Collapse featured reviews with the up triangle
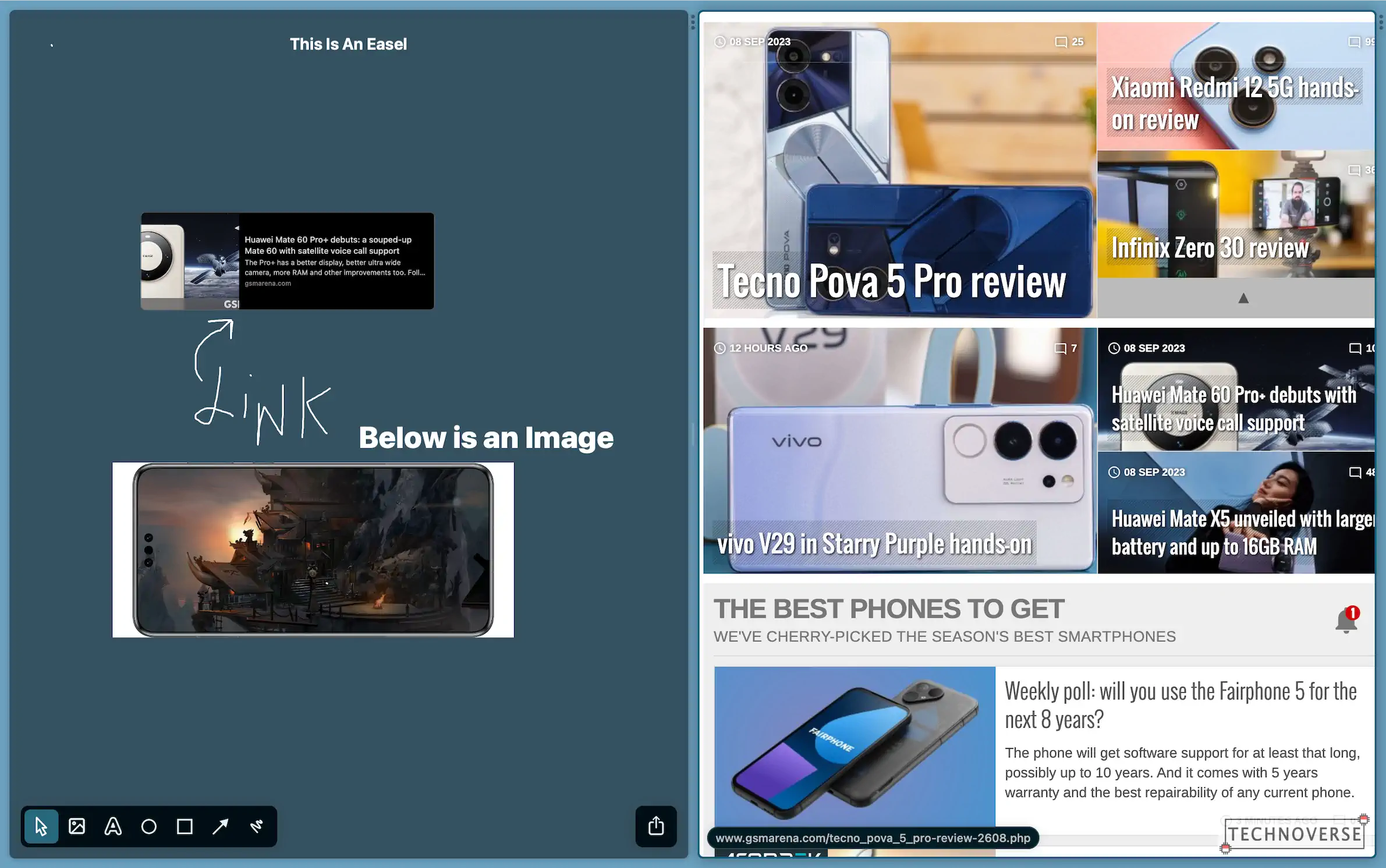 click(x=1243, y=298)
